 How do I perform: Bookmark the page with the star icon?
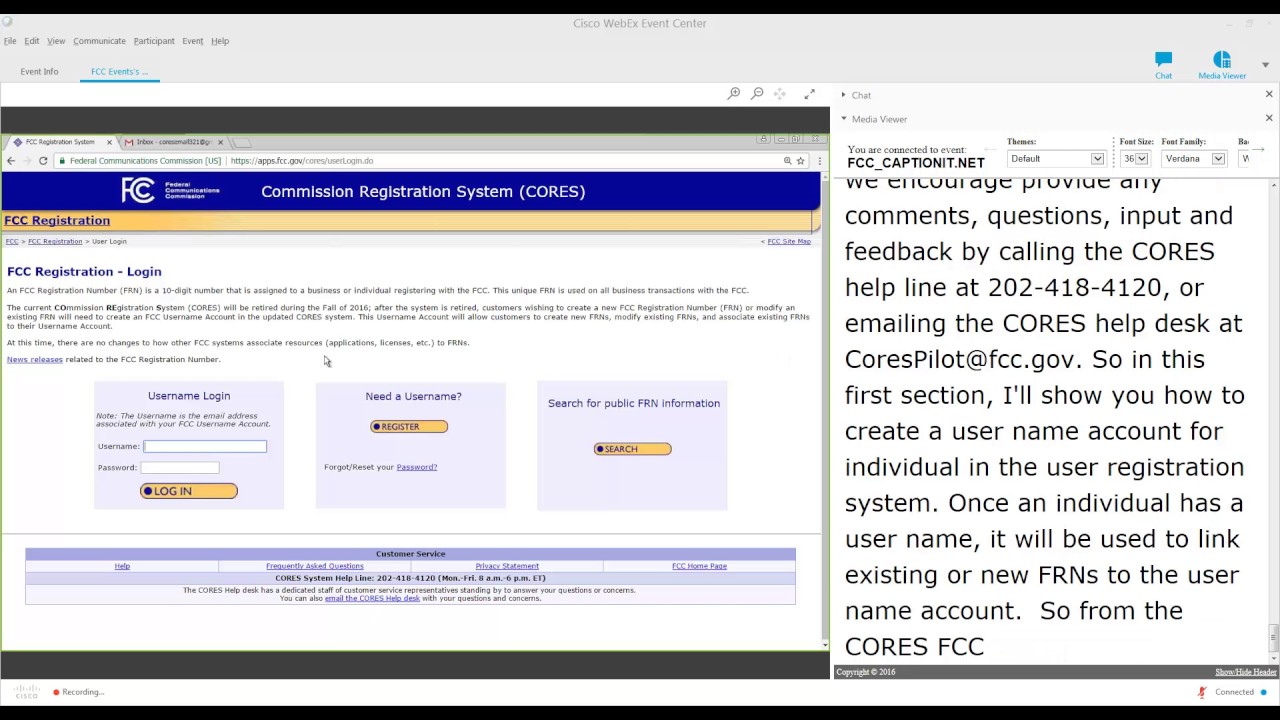tap(800, 160)
